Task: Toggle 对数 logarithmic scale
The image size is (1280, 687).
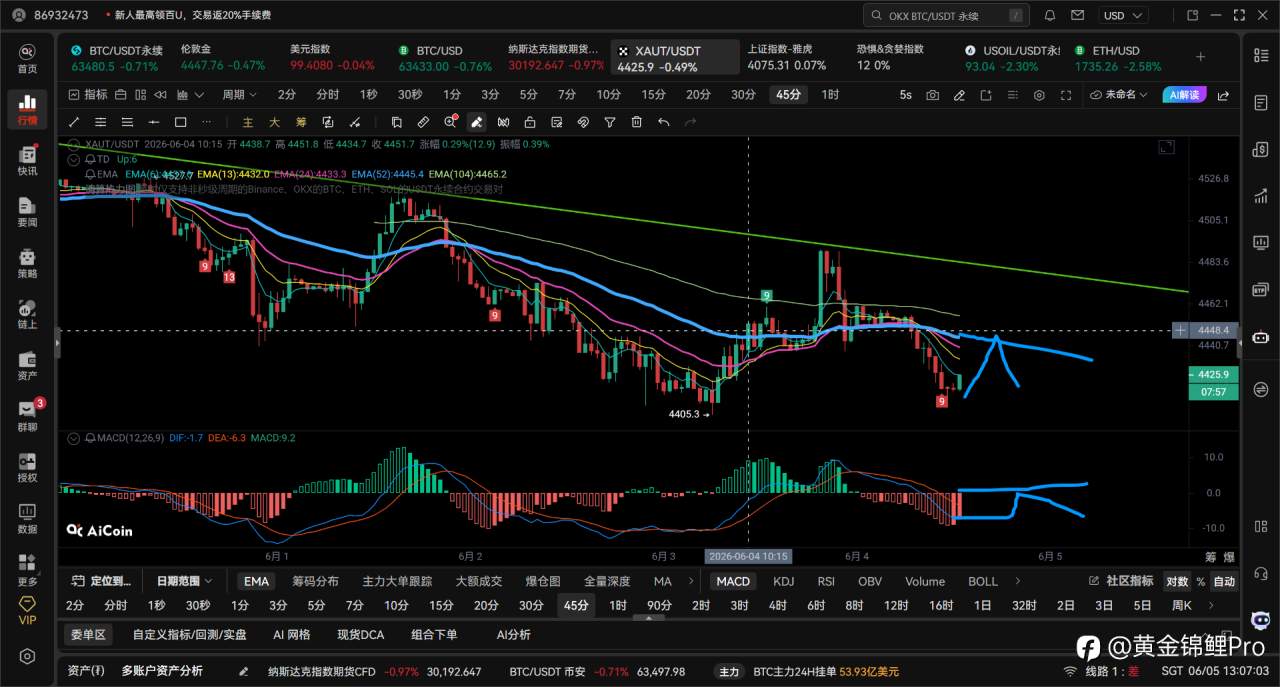Action: point(1178,581)
